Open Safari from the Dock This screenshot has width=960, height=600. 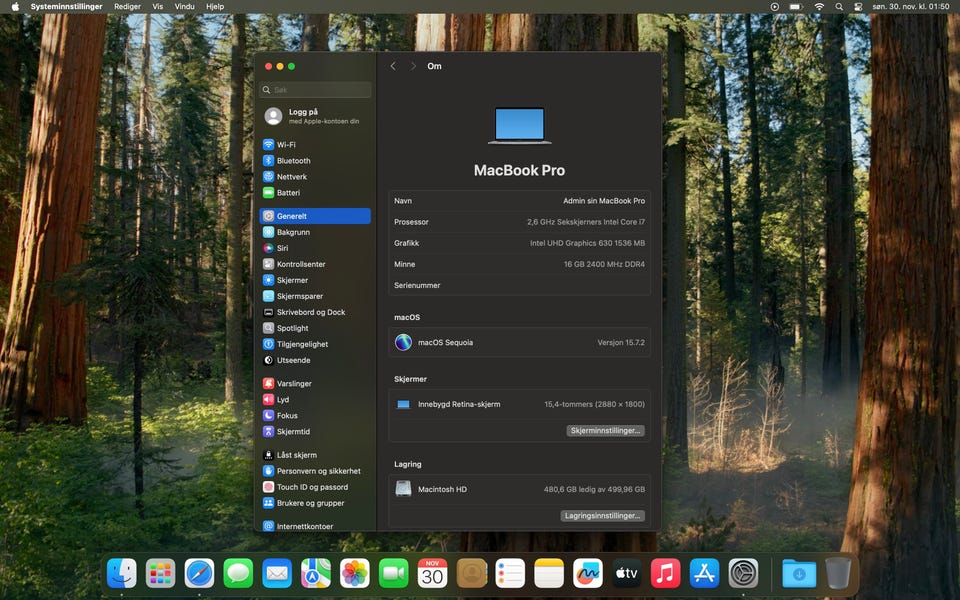click(199, 573)
